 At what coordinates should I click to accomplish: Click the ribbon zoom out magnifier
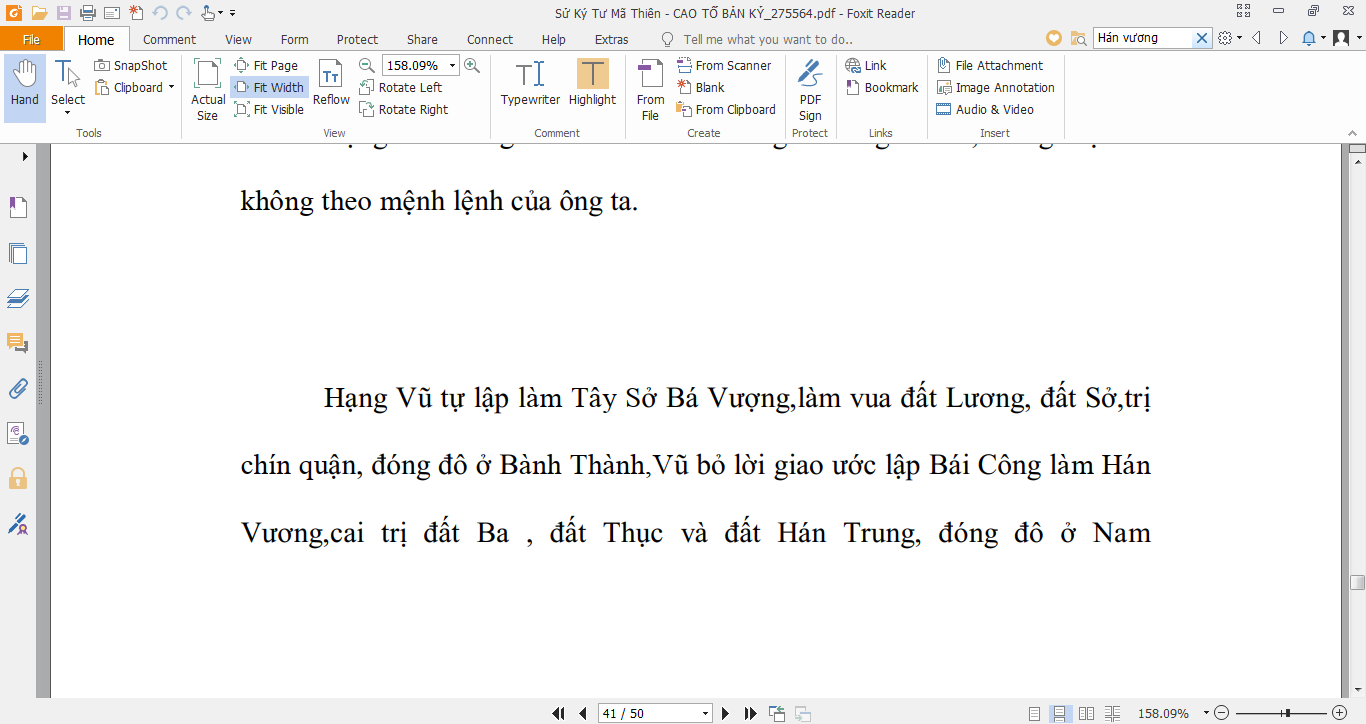tap(366, 65)
